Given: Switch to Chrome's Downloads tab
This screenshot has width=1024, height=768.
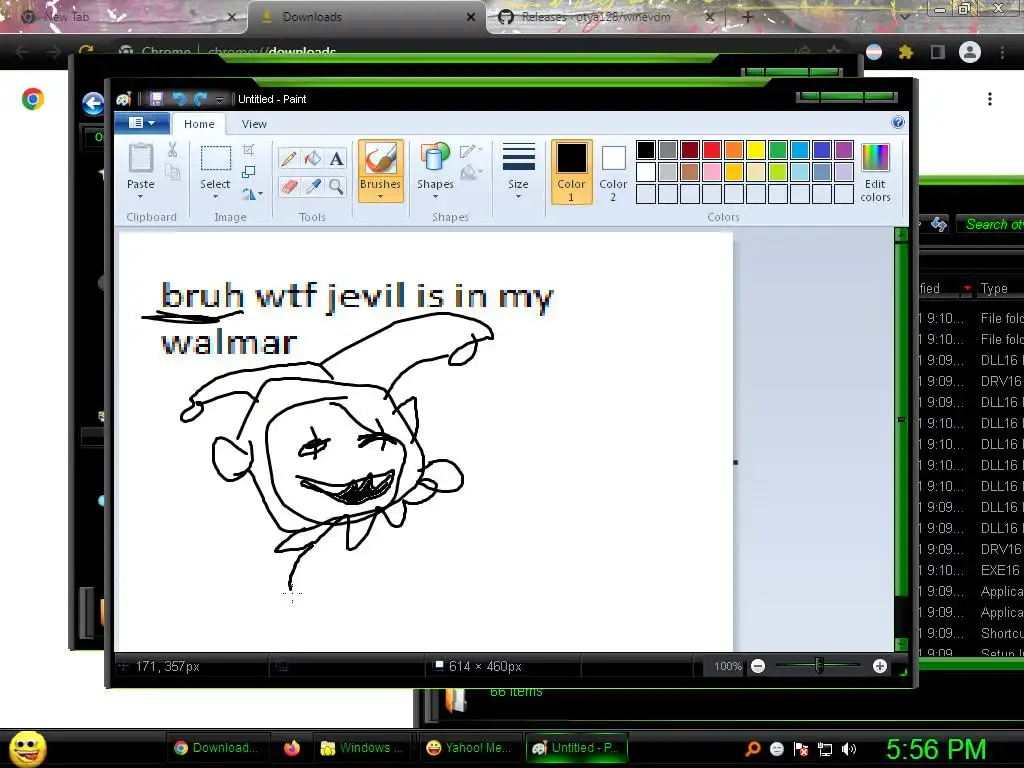Looking at the screenshot, I should point(367,17).
